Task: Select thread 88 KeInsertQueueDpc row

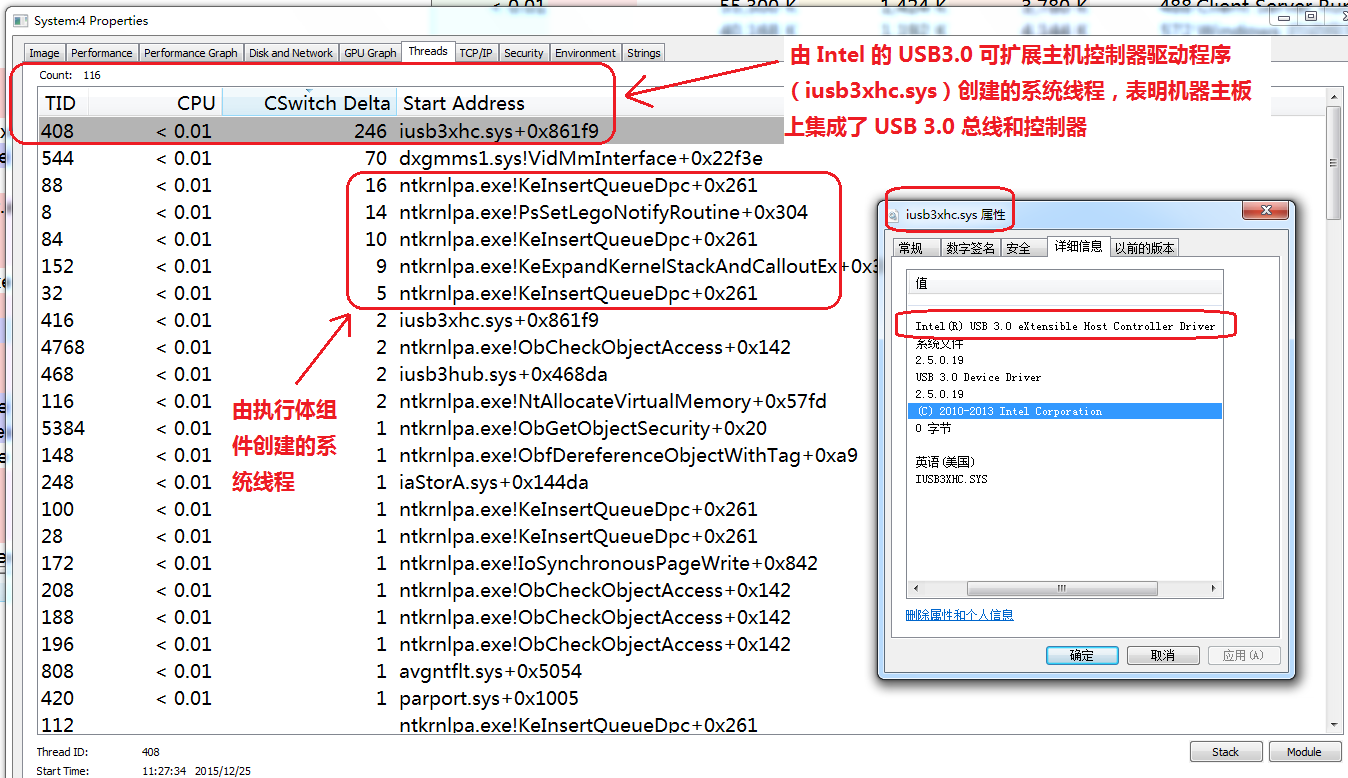Action: coord(411,185)
